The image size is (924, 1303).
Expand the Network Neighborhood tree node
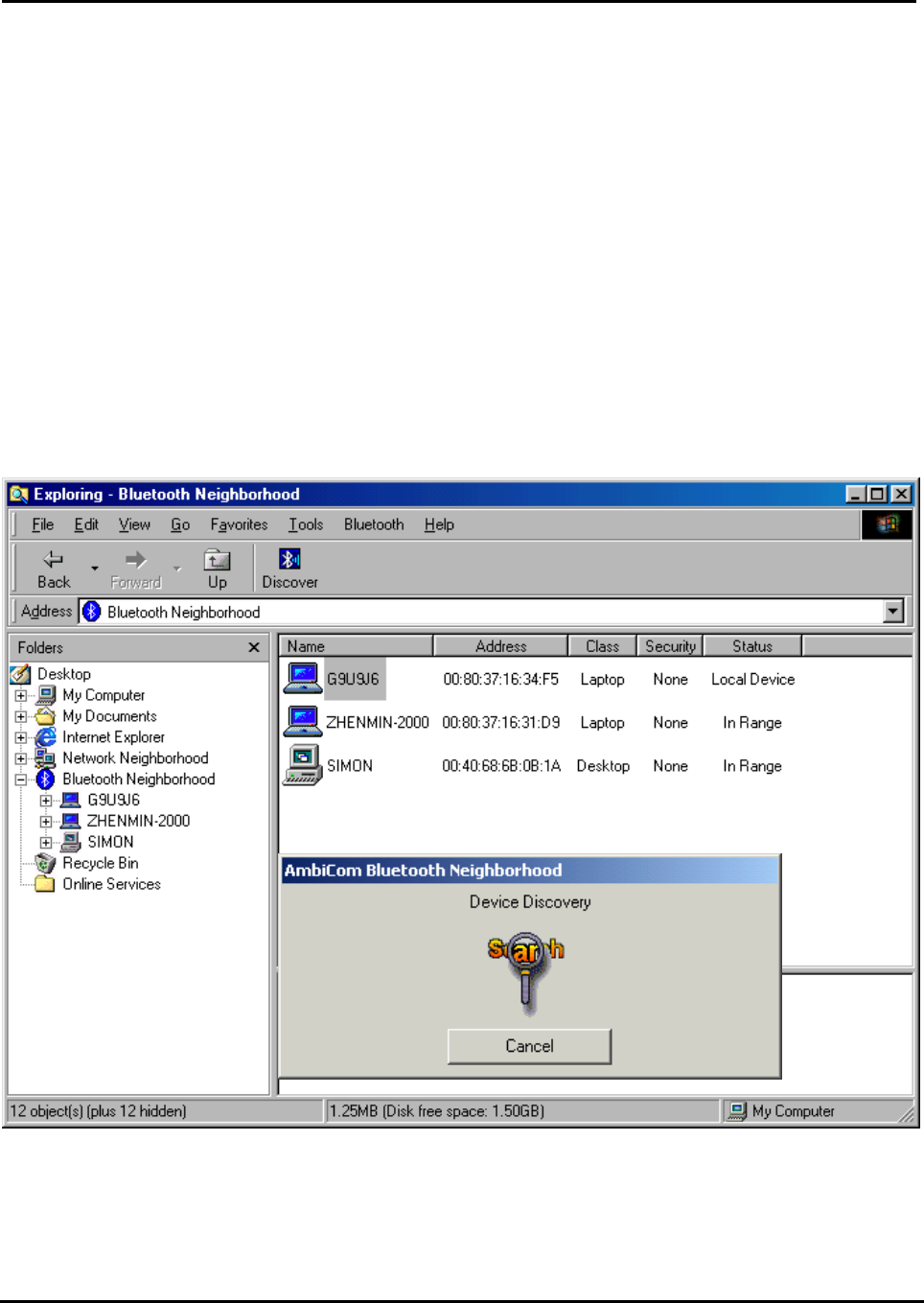coord(21,759)
